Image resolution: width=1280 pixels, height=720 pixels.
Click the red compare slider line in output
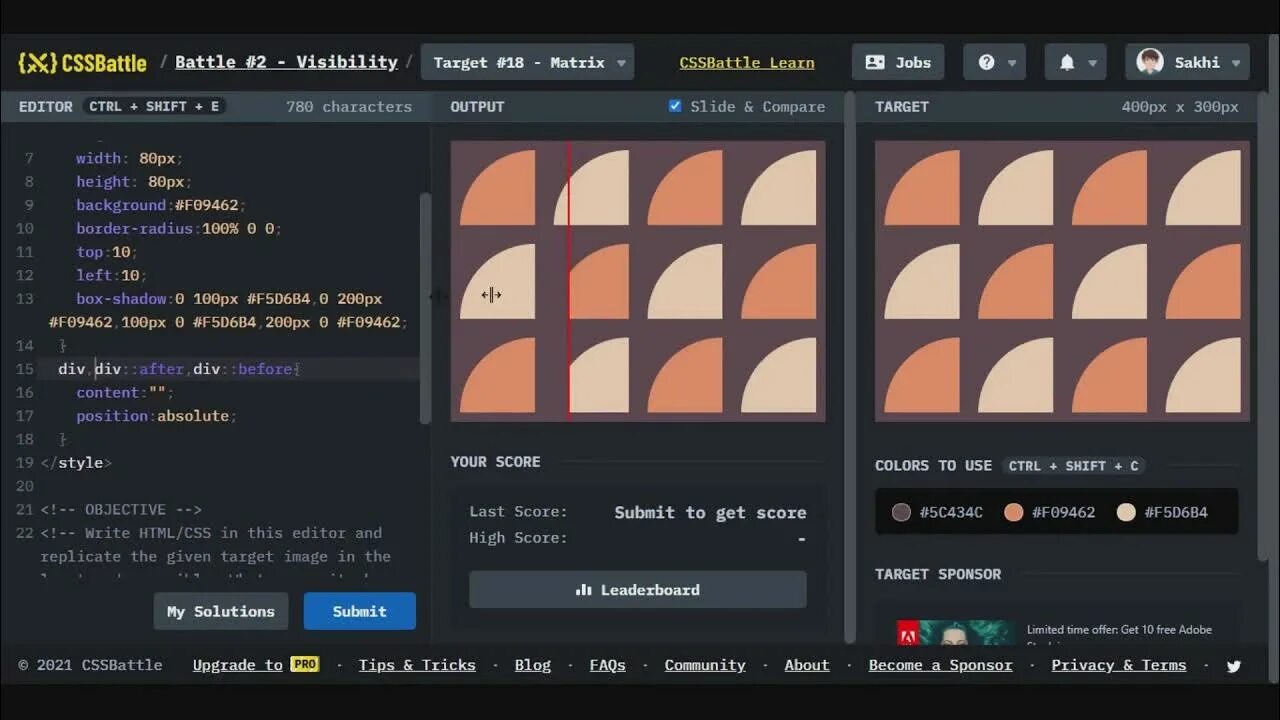pyautogui.click(x=569, y=280)
